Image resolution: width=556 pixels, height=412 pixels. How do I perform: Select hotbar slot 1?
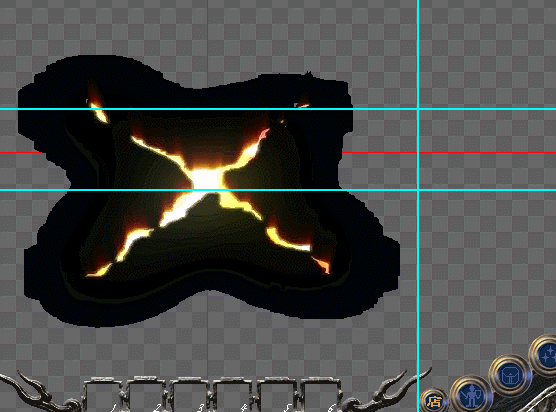[x=103, y=395]
